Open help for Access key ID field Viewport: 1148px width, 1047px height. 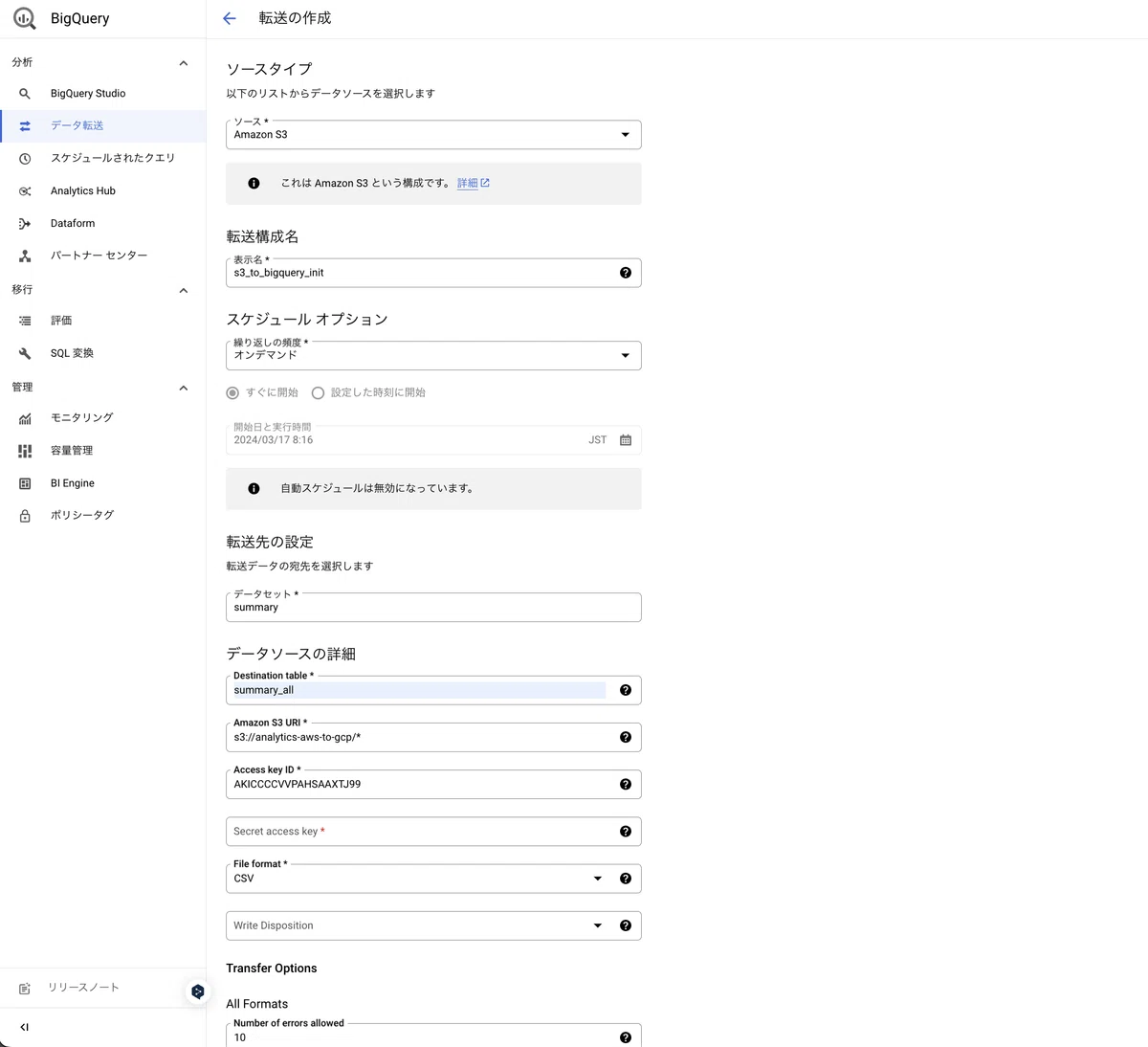[x=626, y=784]
